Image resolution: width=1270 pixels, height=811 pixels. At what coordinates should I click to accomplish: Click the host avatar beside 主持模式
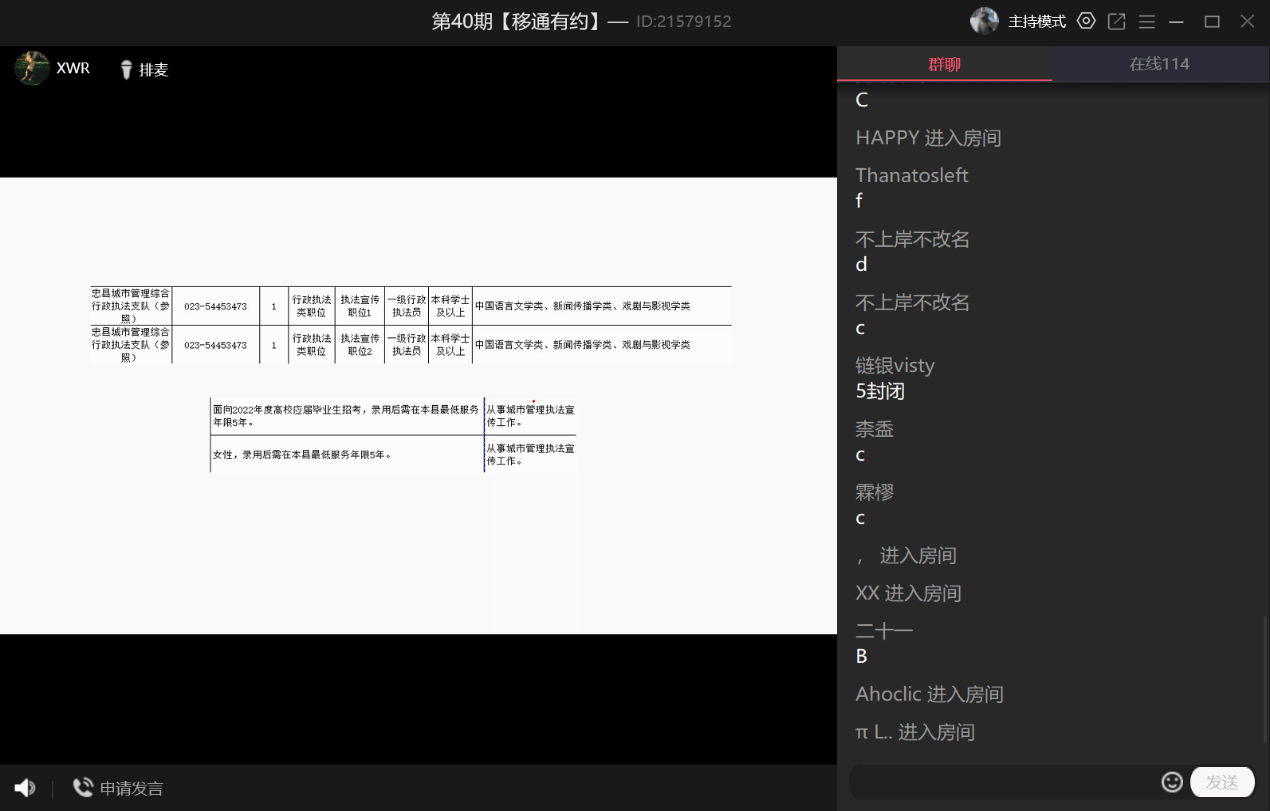(984, 21)
